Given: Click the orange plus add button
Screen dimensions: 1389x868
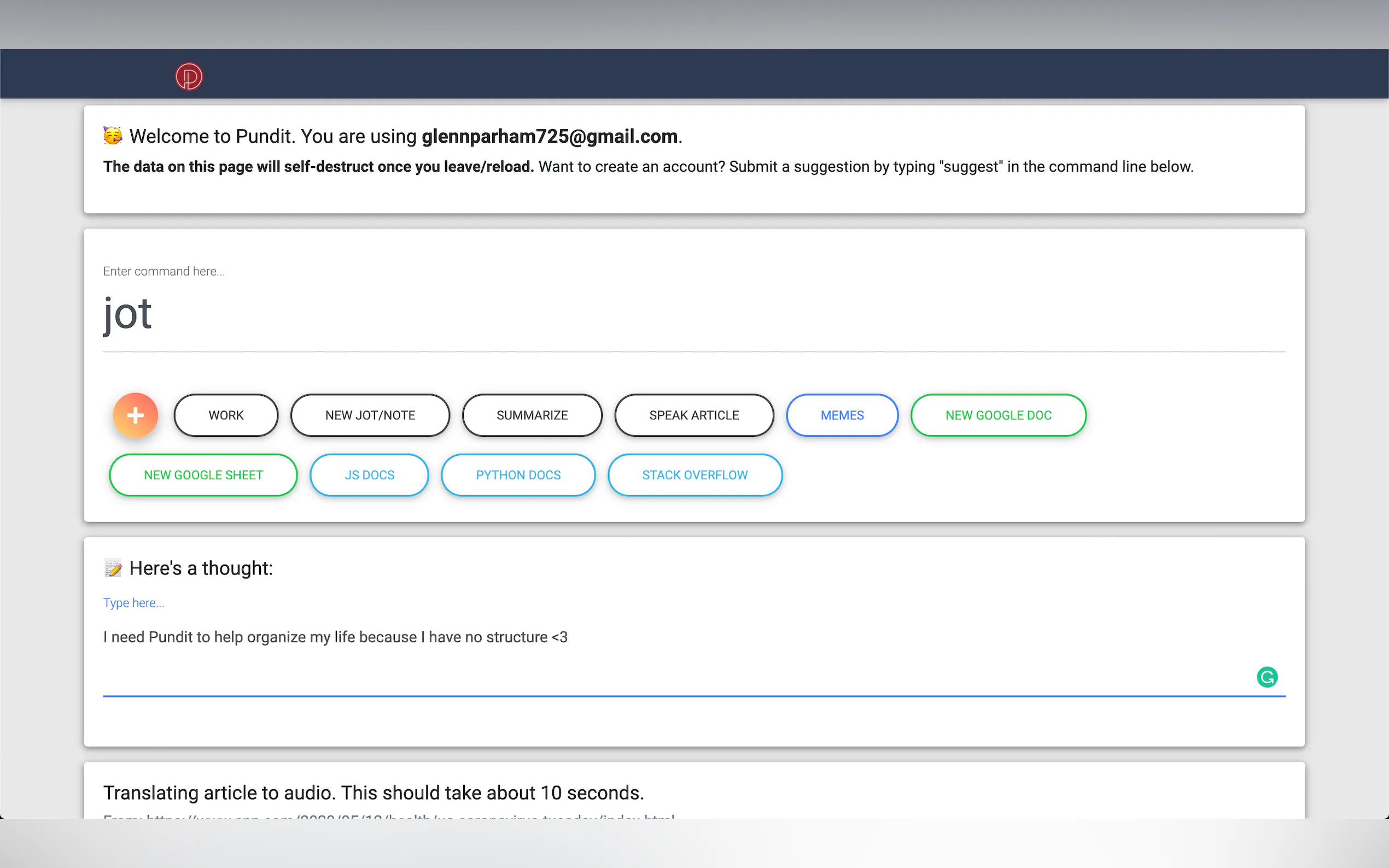Looking at the screenshot, I should [136, 415].
